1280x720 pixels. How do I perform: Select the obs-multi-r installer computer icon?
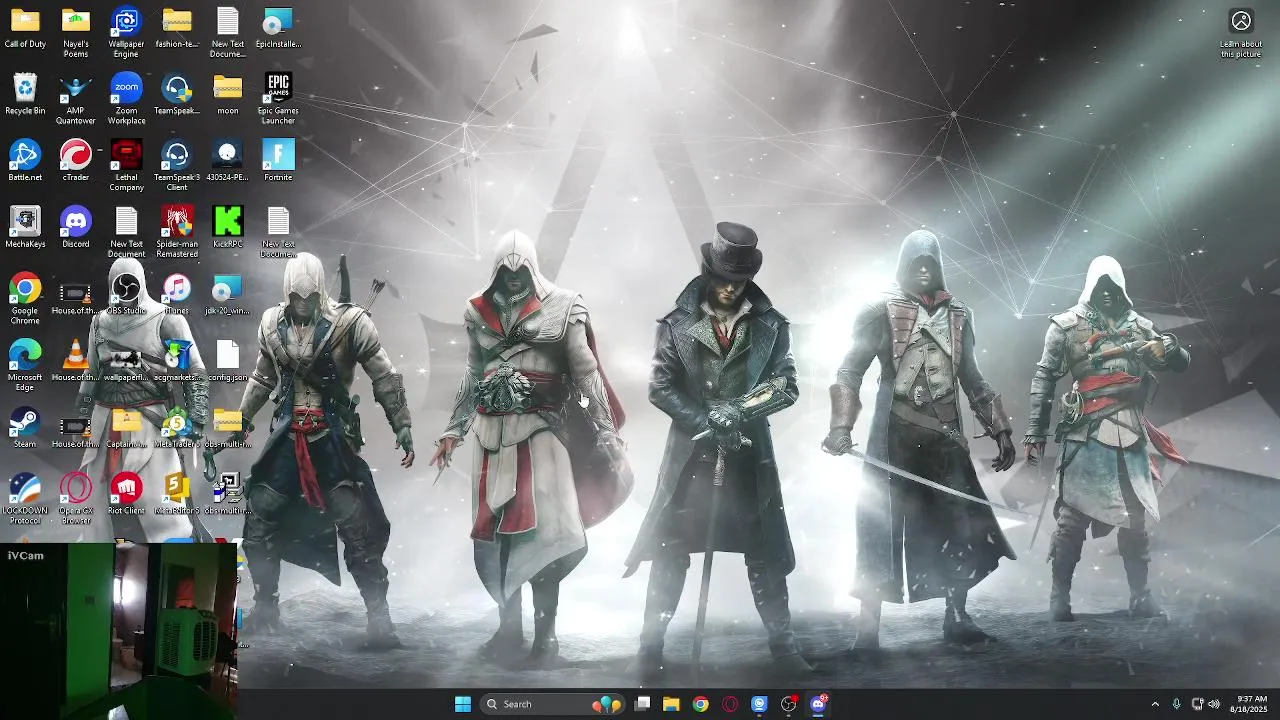[x=228, y=494]
